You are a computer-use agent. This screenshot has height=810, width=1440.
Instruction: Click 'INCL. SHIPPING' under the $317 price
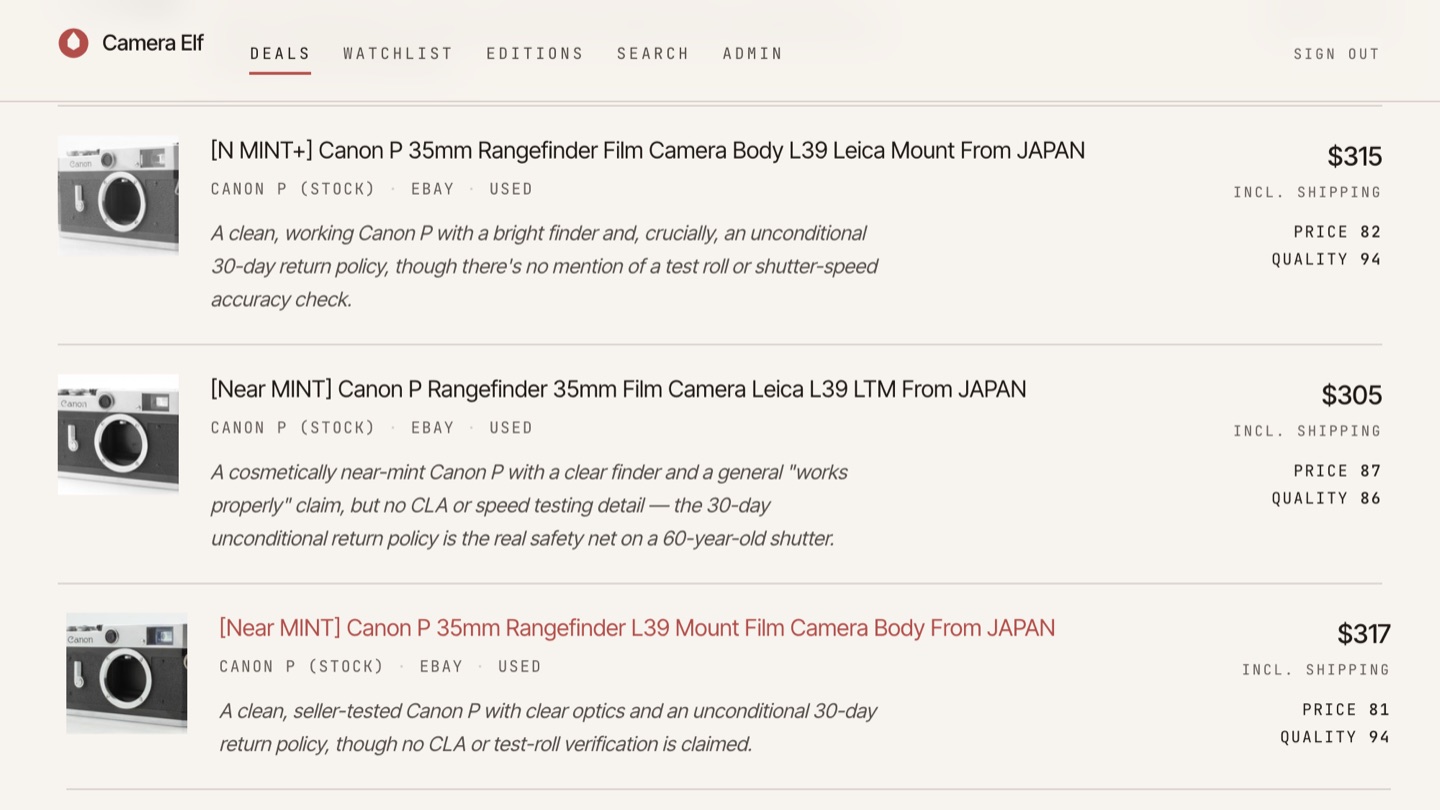point(1316,670)
